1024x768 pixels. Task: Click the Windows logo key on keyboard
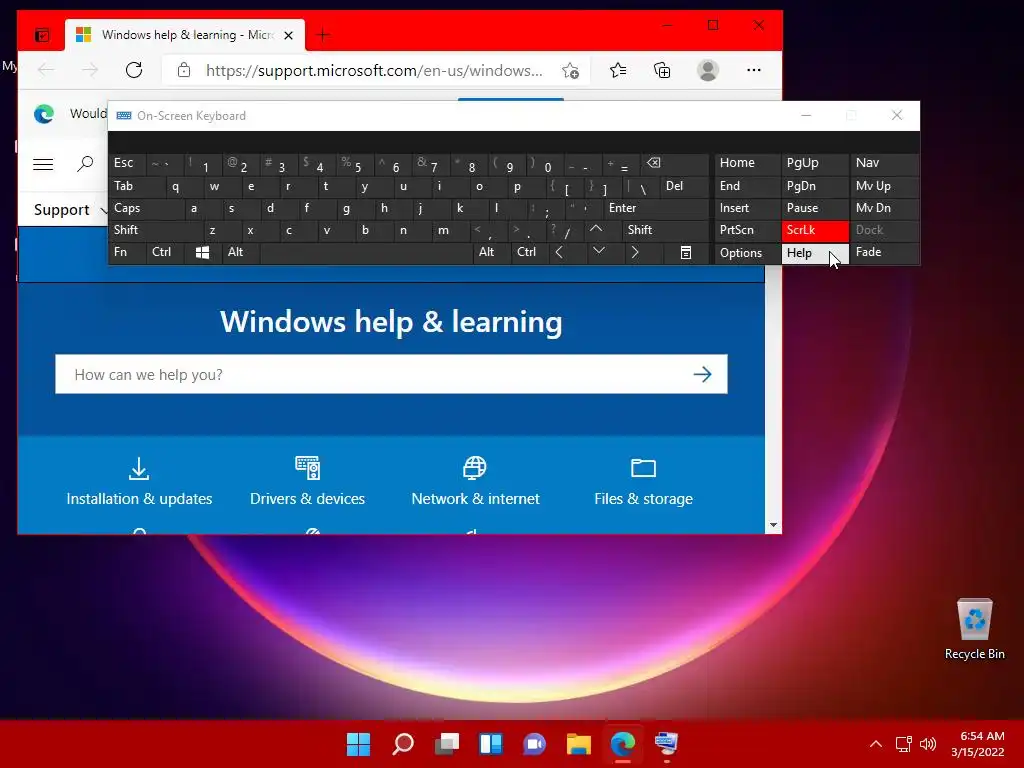(x=202, y=252)
